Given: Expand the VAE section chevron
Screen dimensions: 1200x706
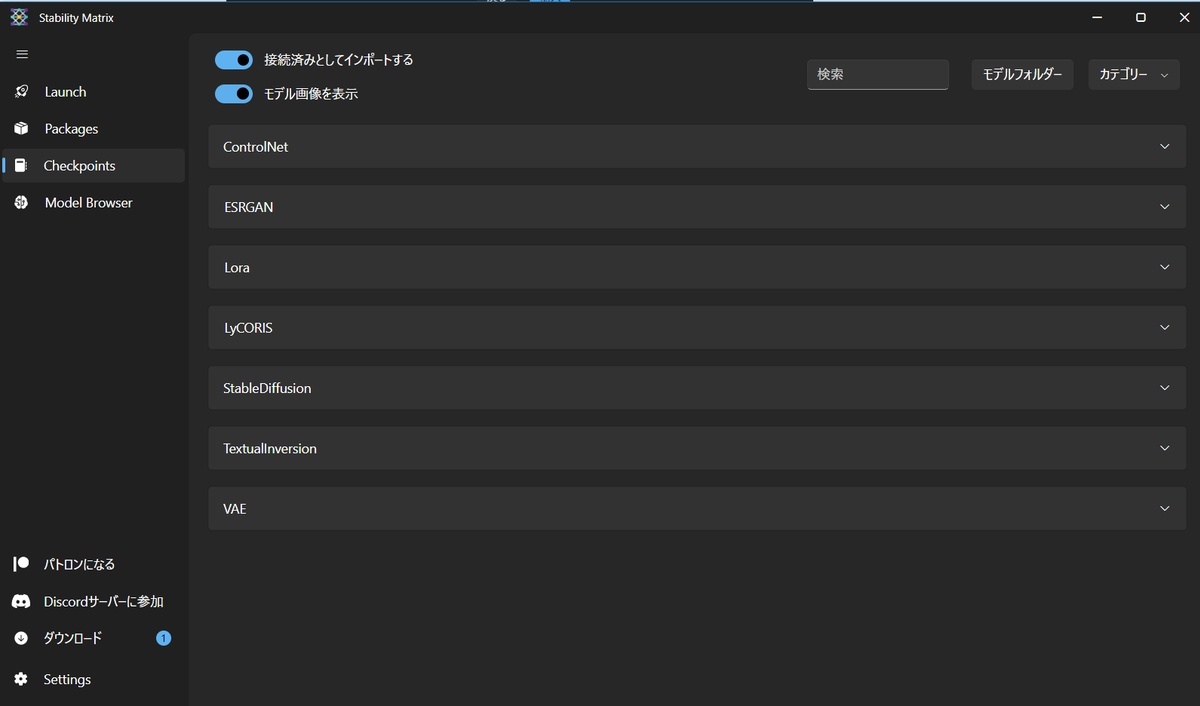Looking at the screenshot, I should (x=1165, y=508).
